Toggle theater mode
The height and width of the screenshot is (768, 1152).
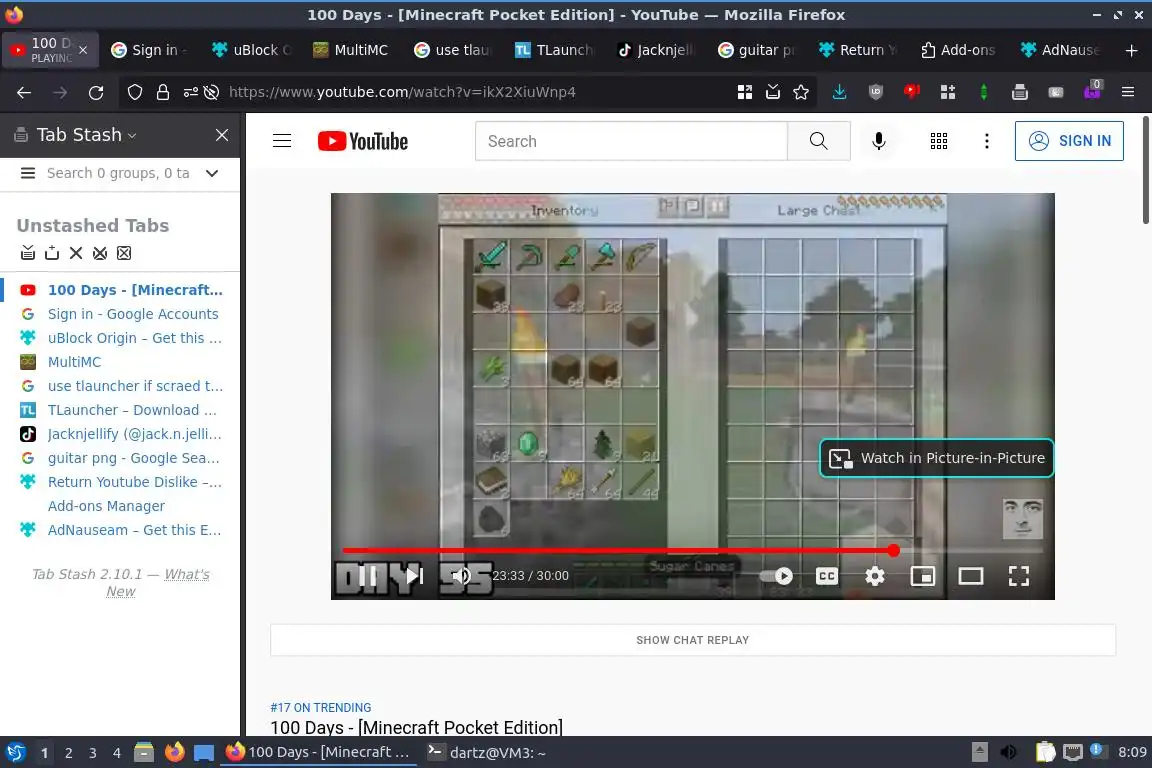click(x=971, y=576)
